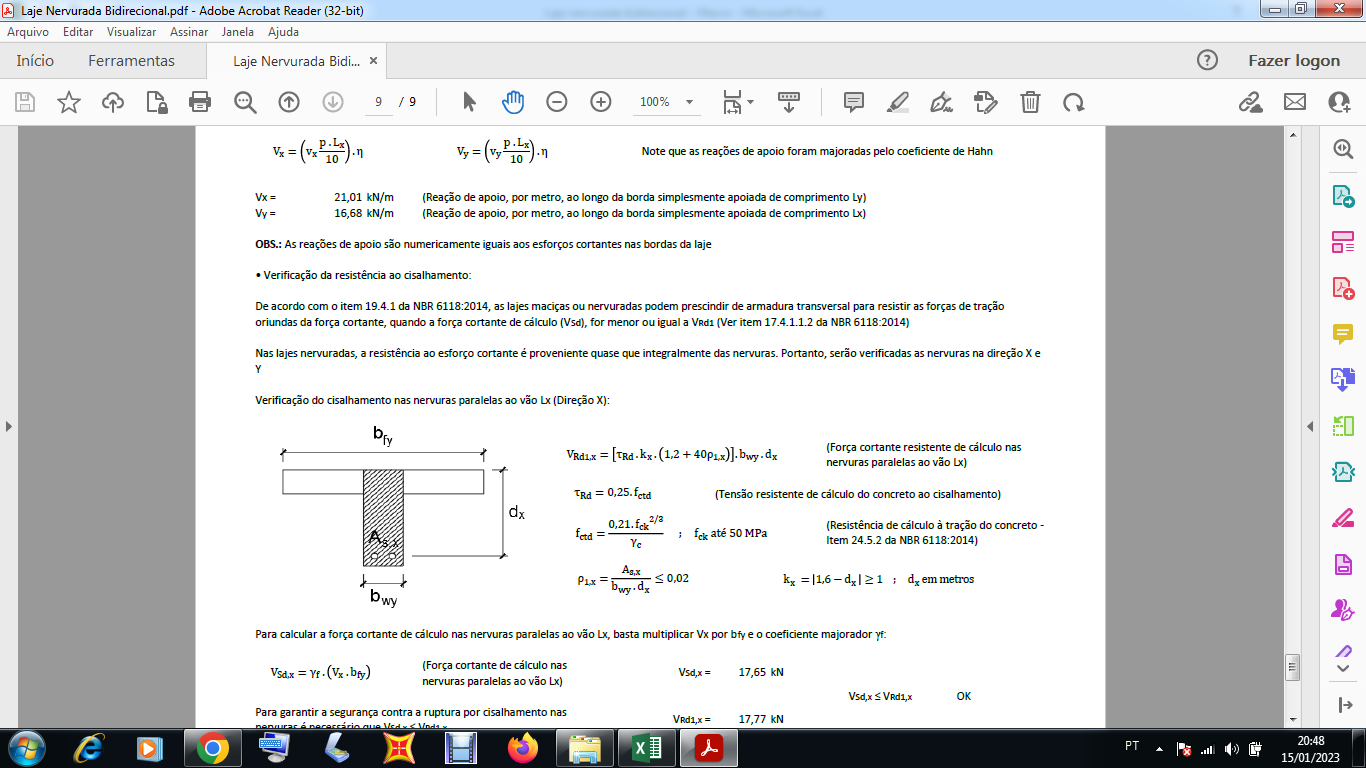Click the volume speaker tray icon

point(1231,748)
